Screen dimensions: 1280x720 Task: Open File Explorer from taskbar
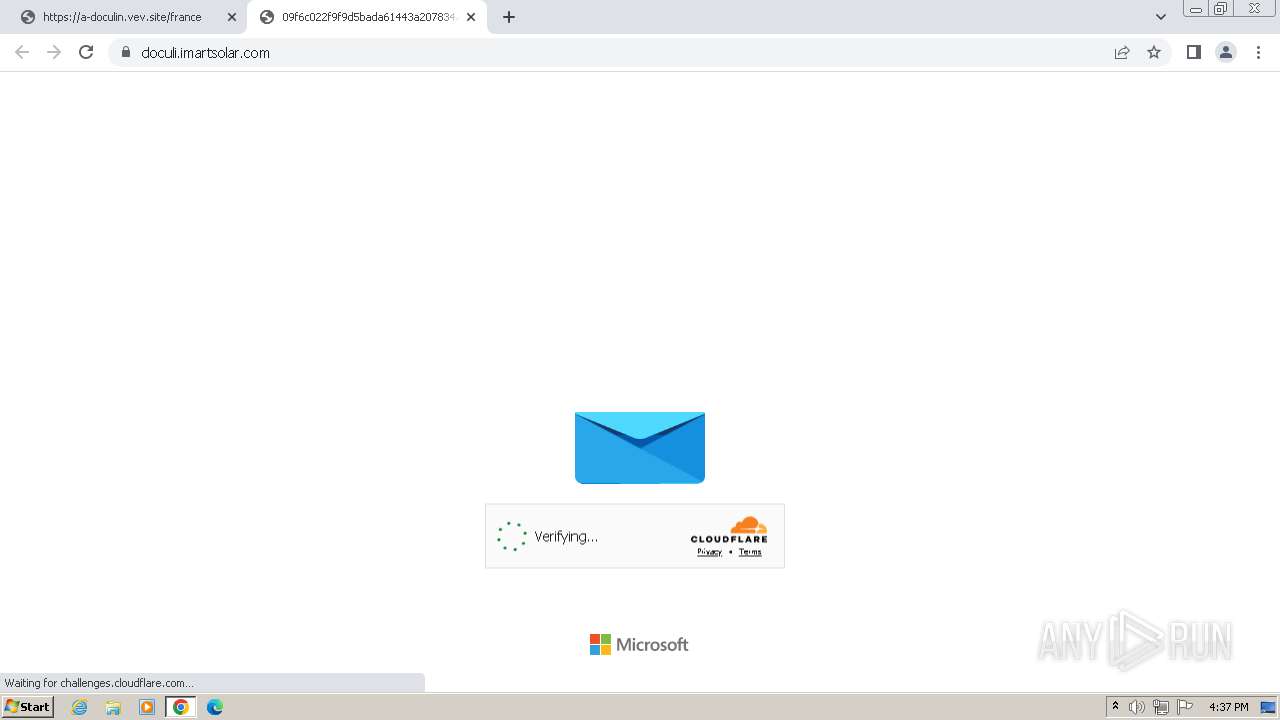113,707
